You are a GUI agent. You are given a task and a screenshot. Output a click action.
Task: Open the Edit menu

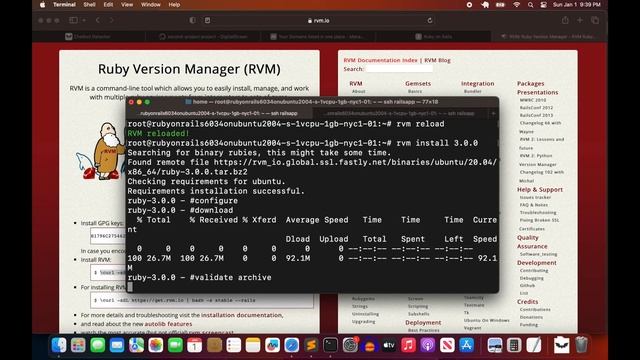pyautogui.click(x=108, y=5)
